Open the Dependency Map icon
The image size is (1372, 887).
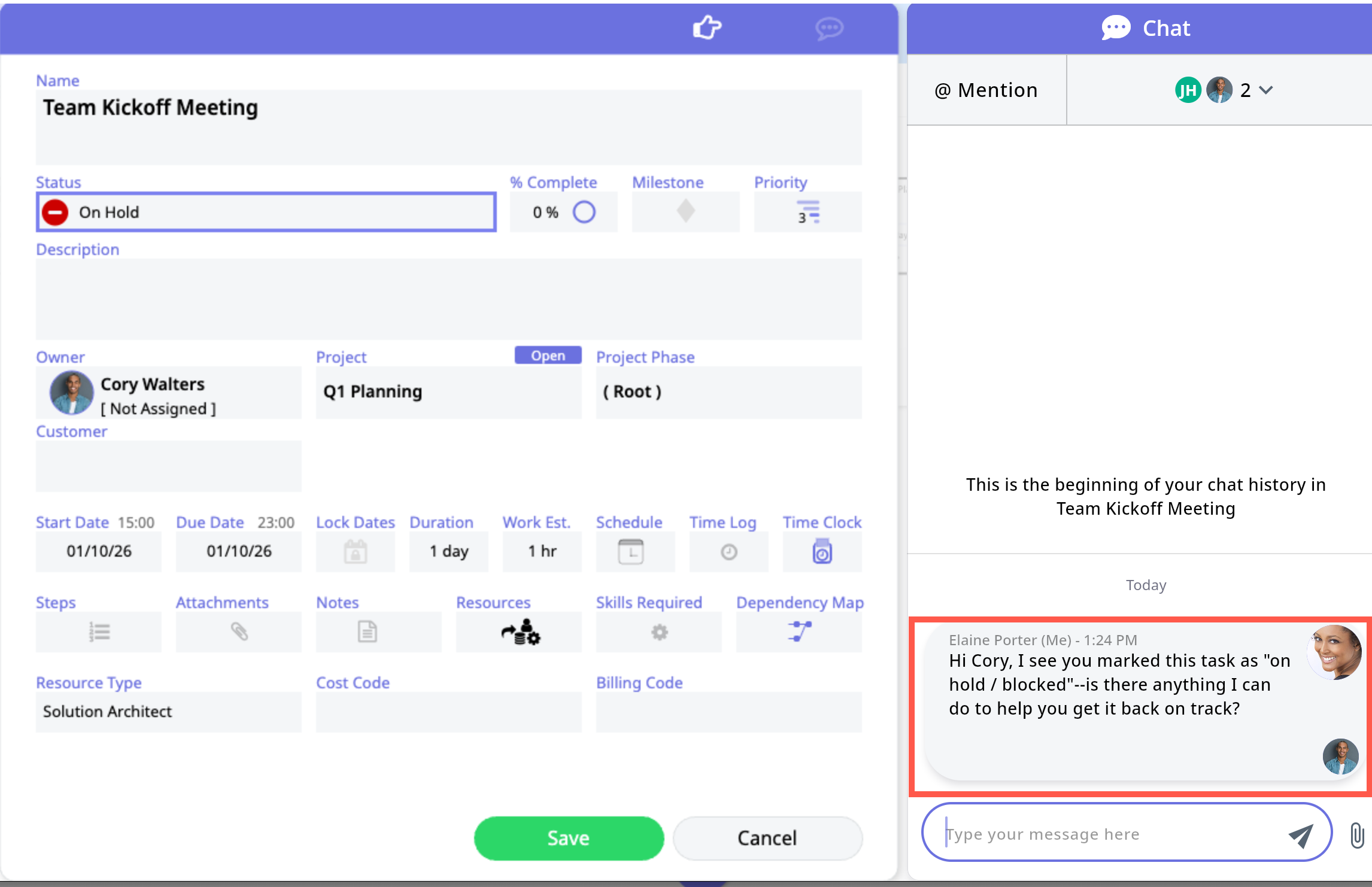[x=799, y=631]
